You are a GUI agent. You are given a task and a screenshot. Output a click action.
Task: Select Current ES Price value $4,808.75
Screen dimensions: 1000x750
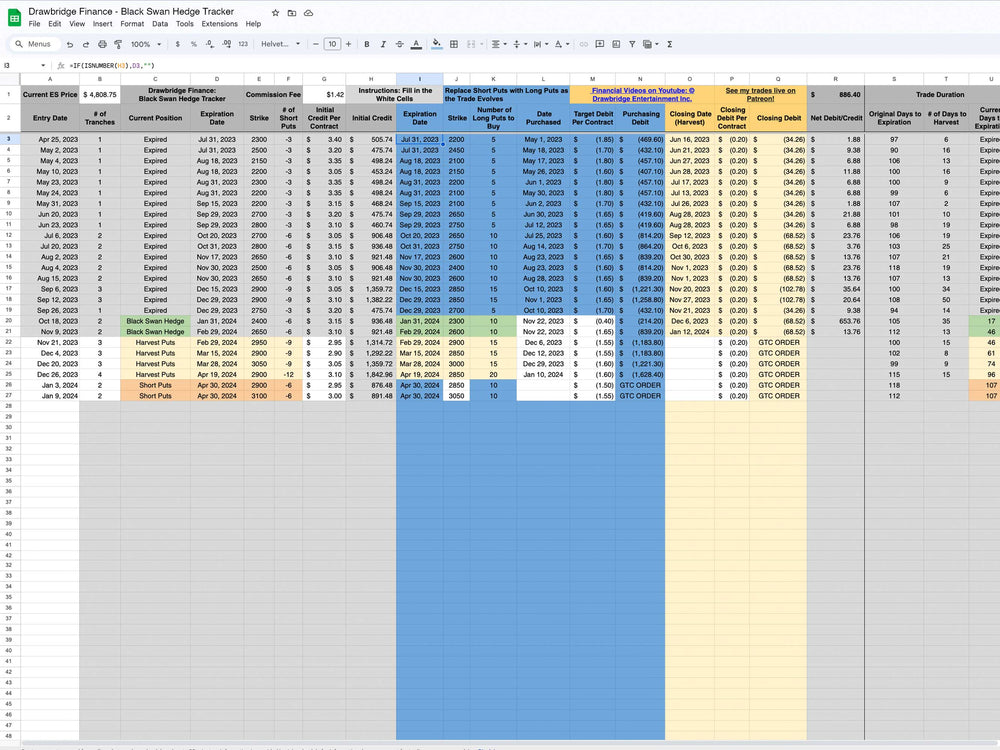(x=100, y=94)
